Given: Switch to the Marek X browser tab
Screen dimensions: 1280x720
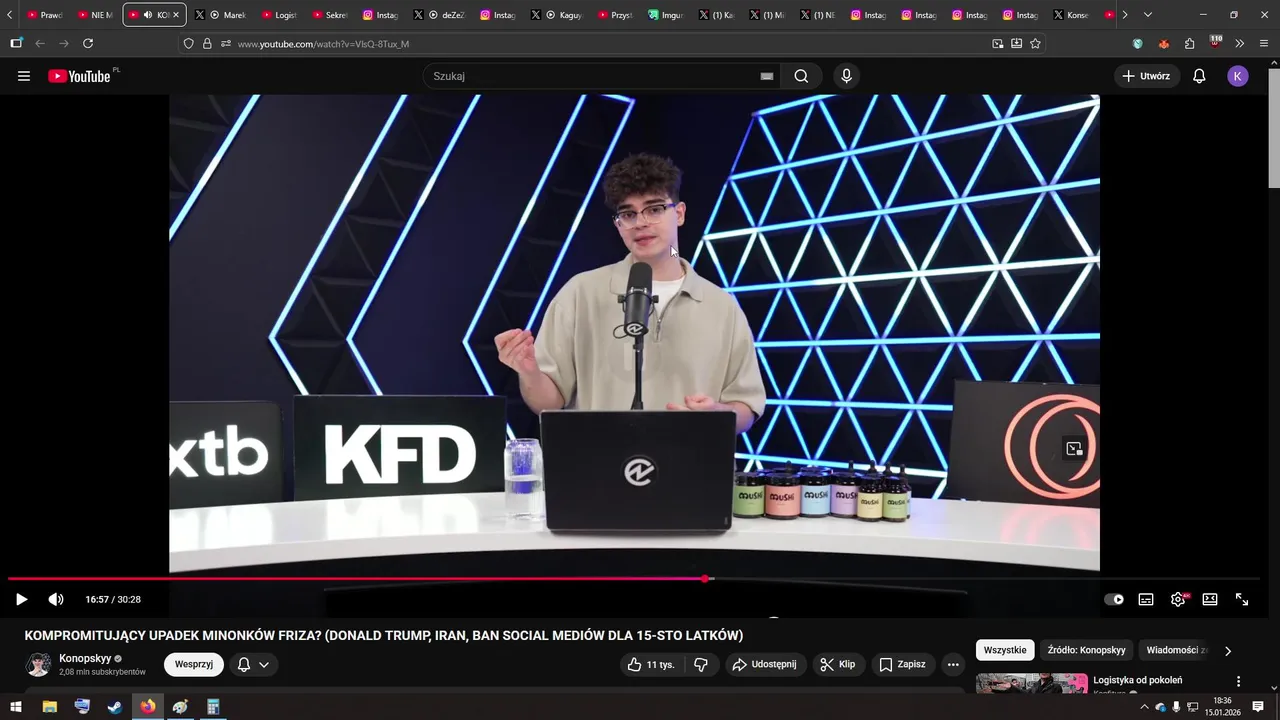Looking at the screenshot, I should point(220,15).
